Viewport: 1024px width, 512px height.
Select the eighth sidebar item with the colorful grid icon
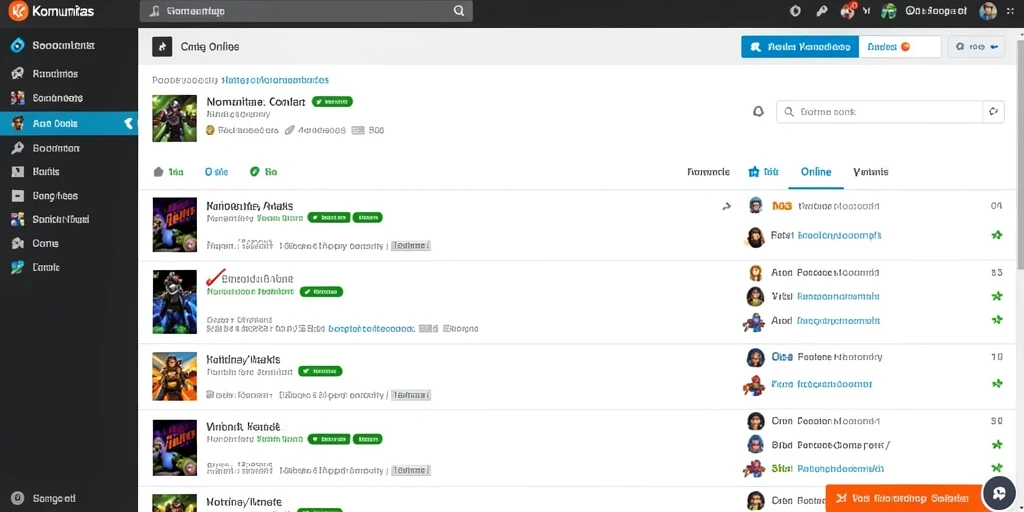(x=69, y=219)
